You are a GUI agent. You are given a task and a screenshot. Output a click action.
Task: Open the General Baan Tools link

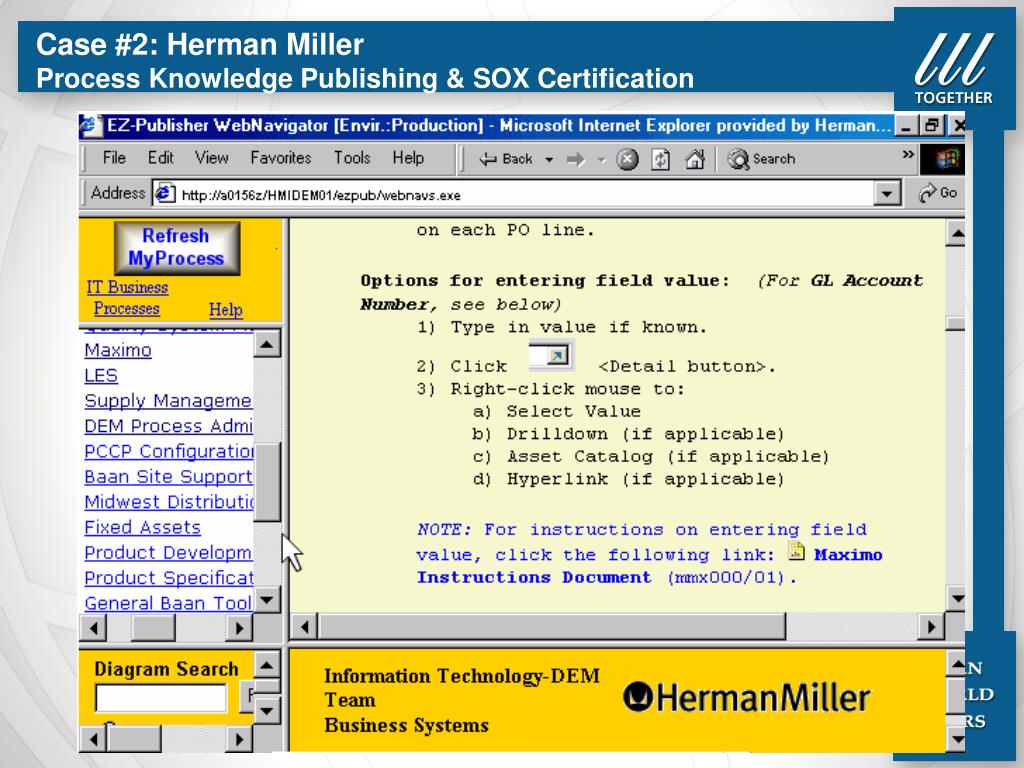click(168, 603)
